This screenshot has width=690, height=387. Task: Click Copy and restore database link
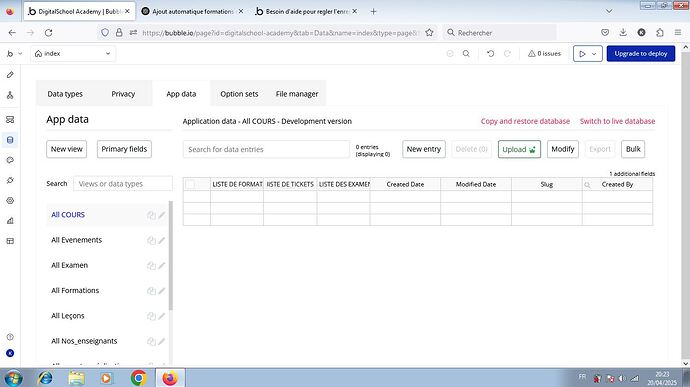pos(525,121)
